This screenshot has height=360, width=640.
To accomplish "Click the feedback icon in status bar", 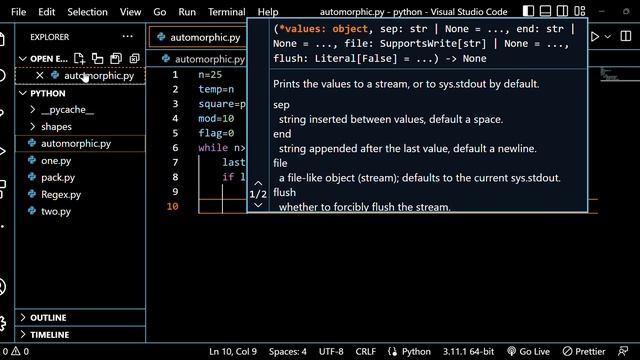I will (623, 351).
